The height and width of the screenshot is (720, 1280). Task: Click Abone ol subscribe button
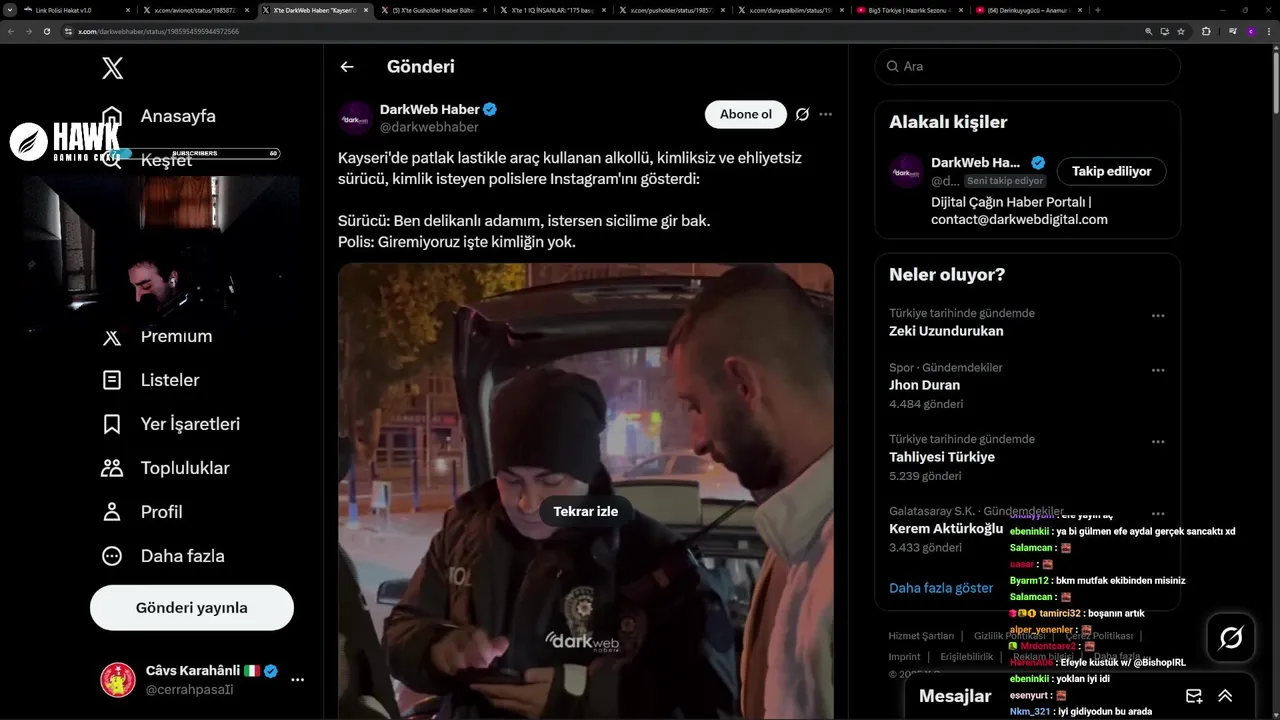(746, 114)
